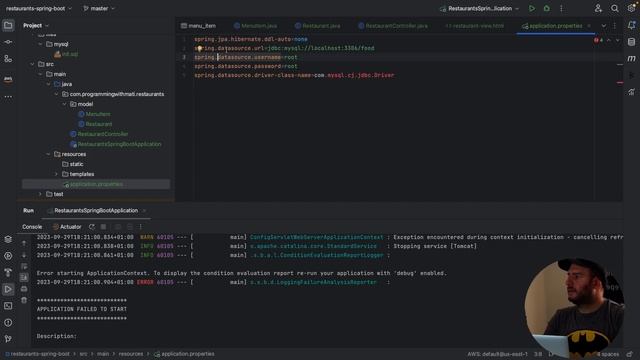Open the Project tool window icon
This screenshot has width=640, height=360.
(8, 25)
